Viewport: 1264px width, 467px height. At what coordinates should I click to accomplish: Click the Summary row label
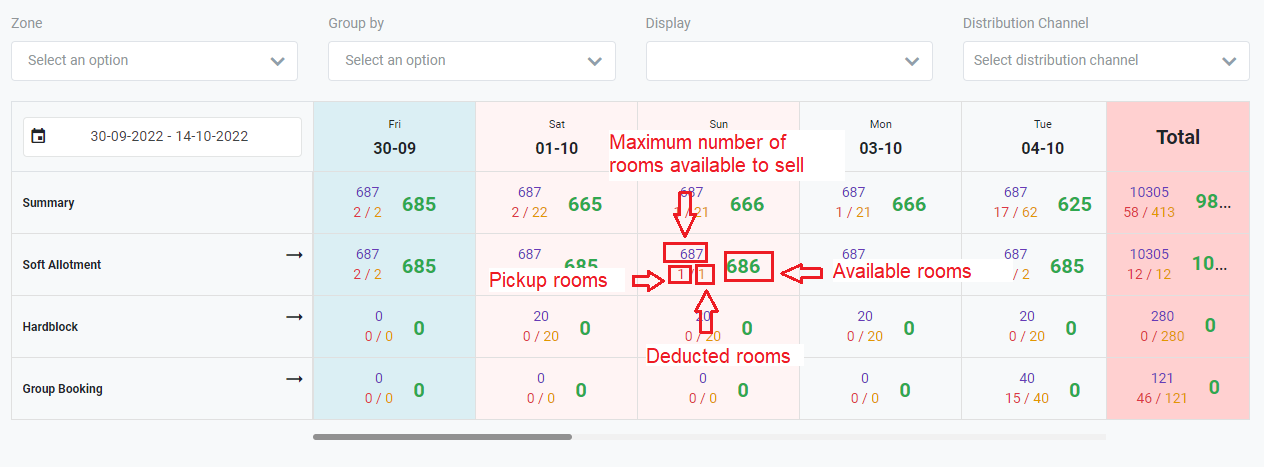(49, 203)
